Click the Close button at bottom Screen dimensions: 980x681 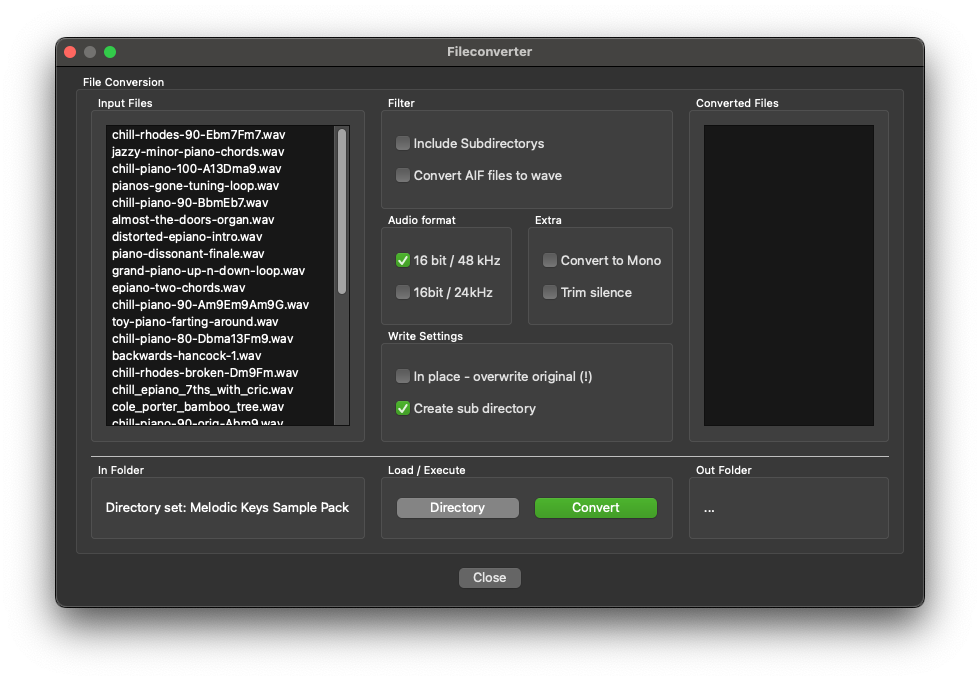coord(489,578)
